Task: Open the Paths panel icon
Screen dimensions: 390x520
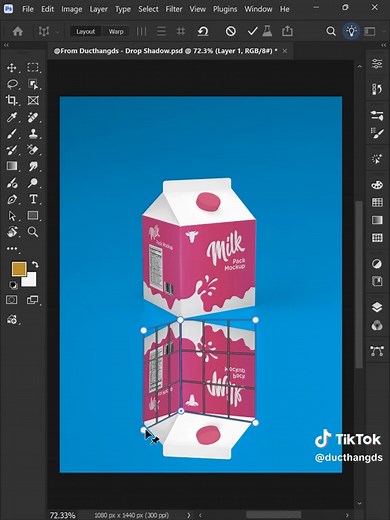Action: coord(377,351)
